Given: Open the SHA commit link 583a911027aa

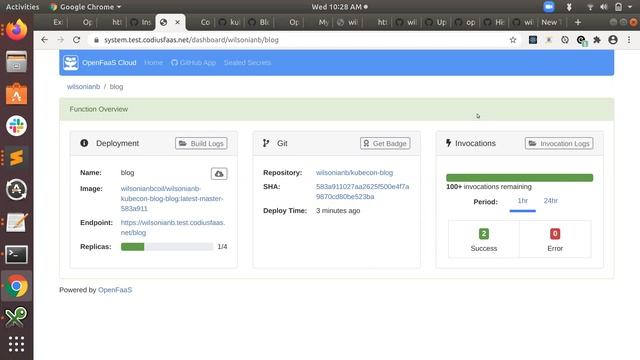Looking at the screenshot, I should click(362, 191).
